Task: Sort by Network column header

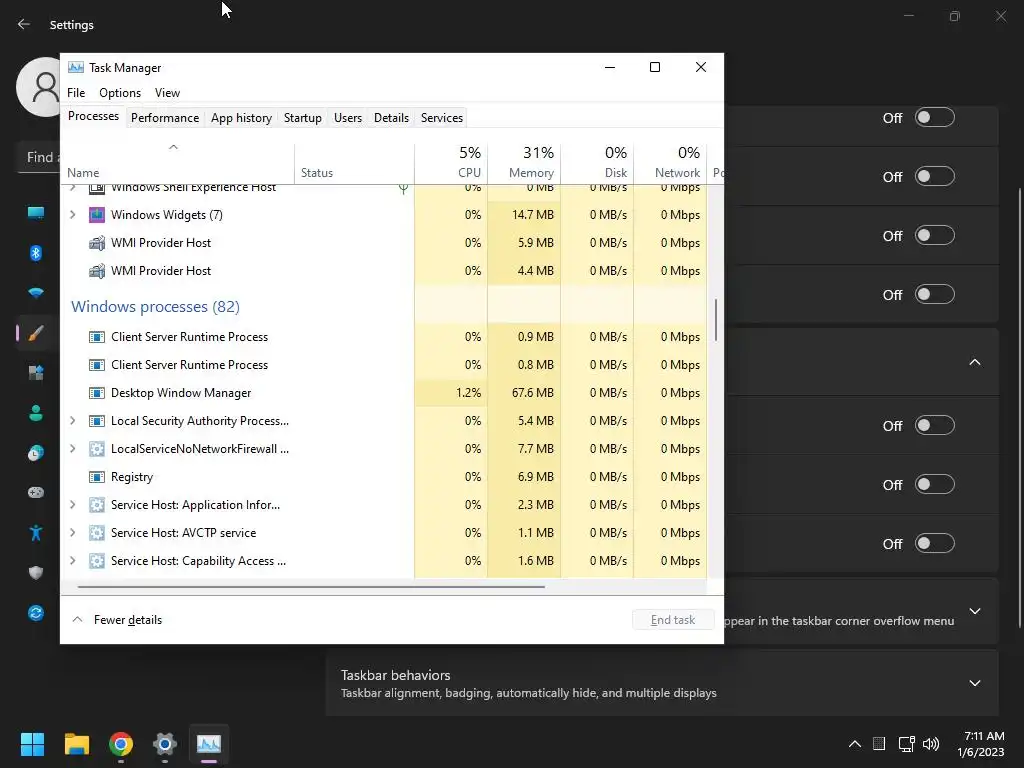Action: coord(670,162)
